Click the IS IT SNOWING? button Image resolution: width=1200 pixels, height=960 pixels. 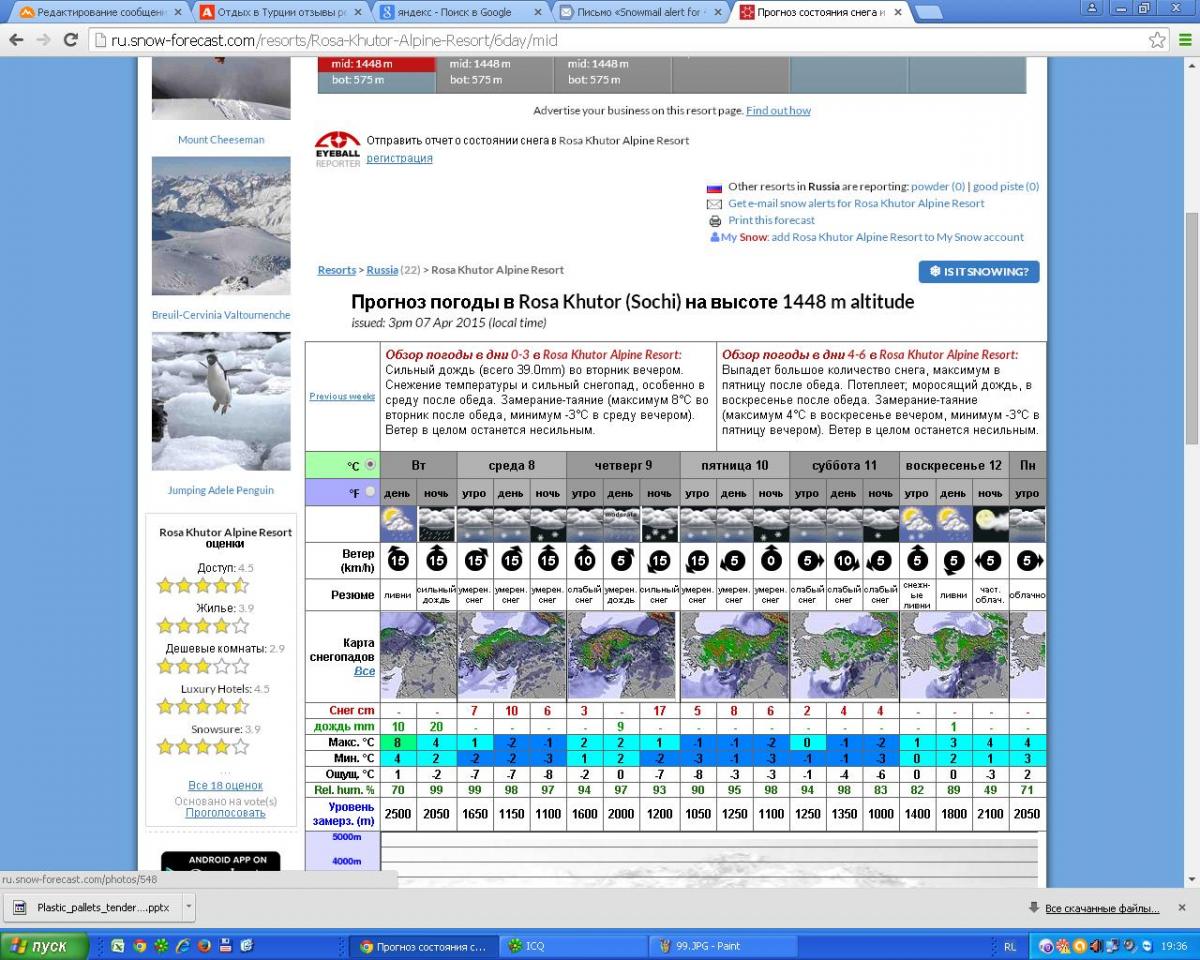pos(979,272)
